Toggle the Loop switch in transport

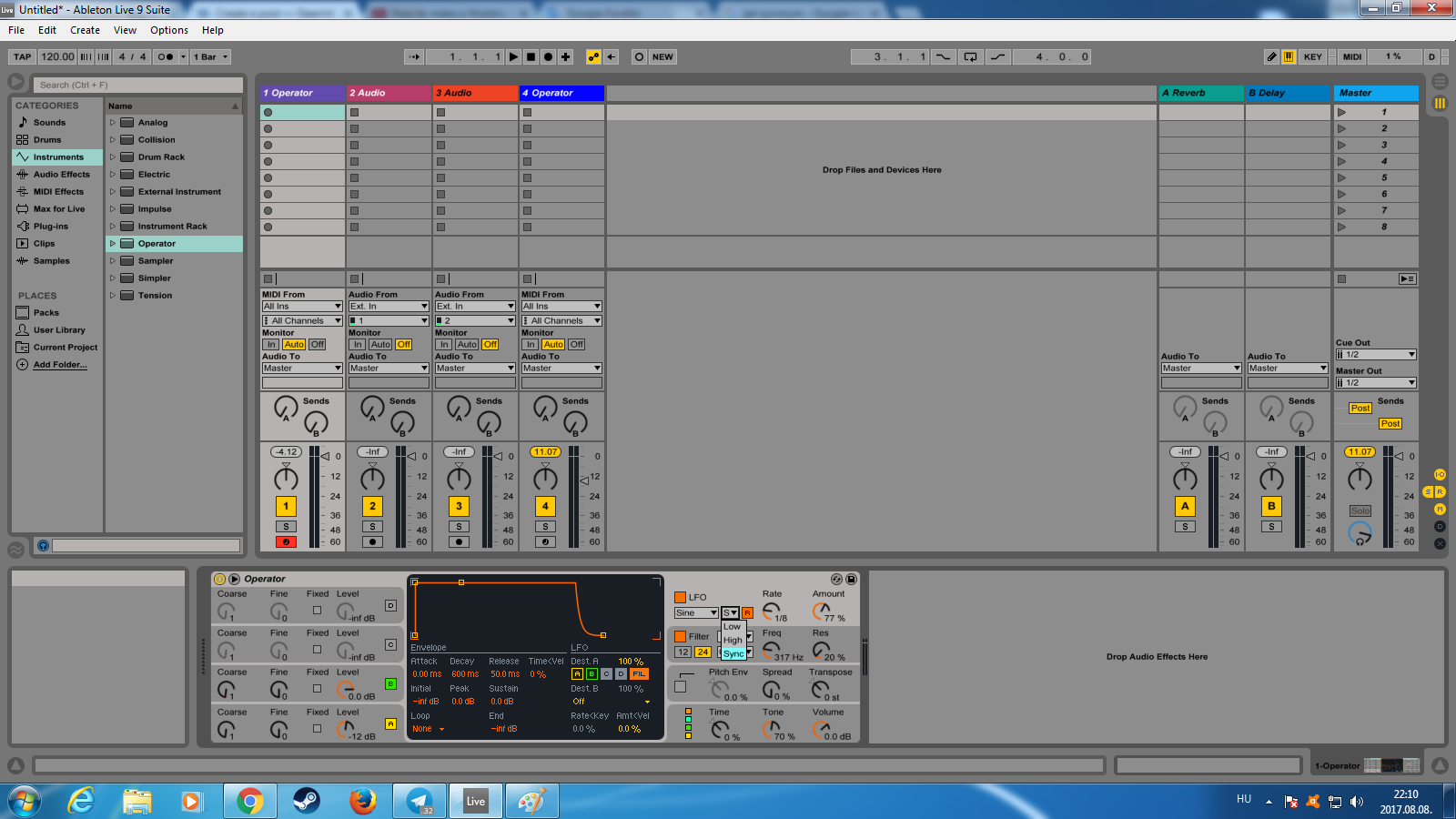pos(971,56)
